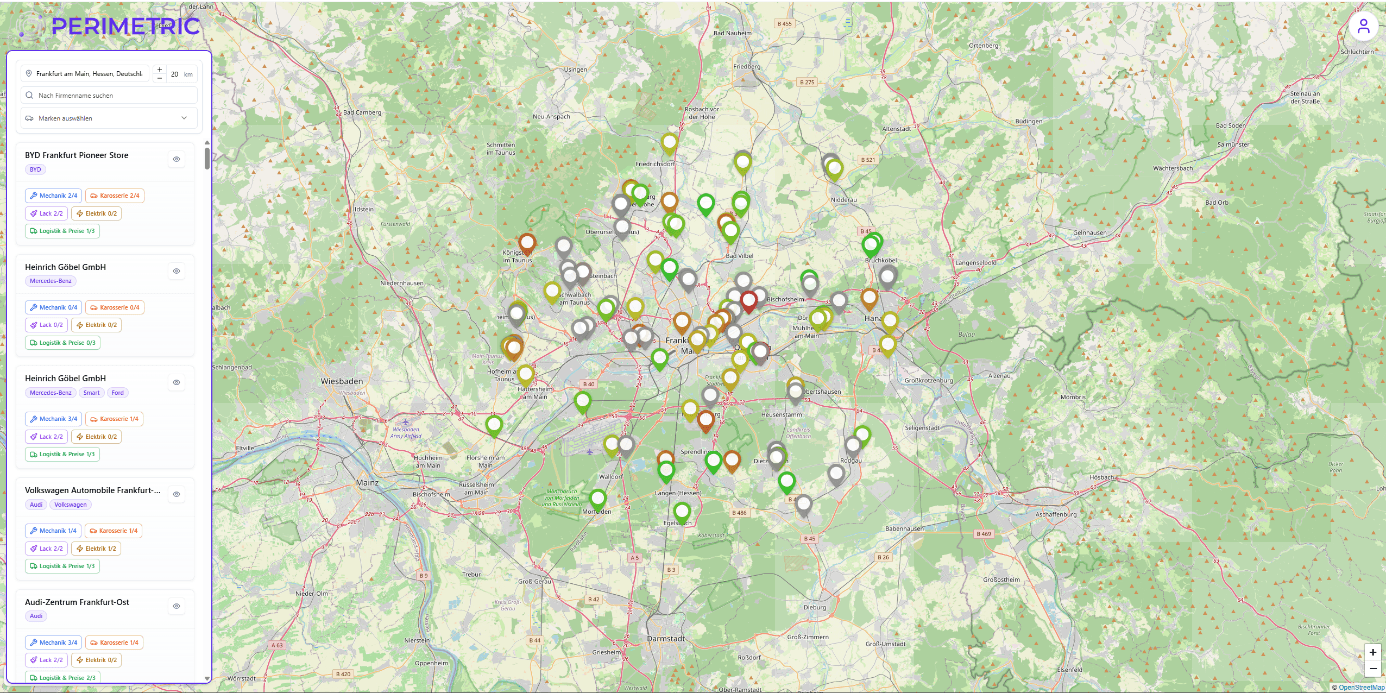The image size is (1386, 693).
Task: Toggle eye icon on Volkswagen Automobile Frankfurt card
Action: point(176,494)
